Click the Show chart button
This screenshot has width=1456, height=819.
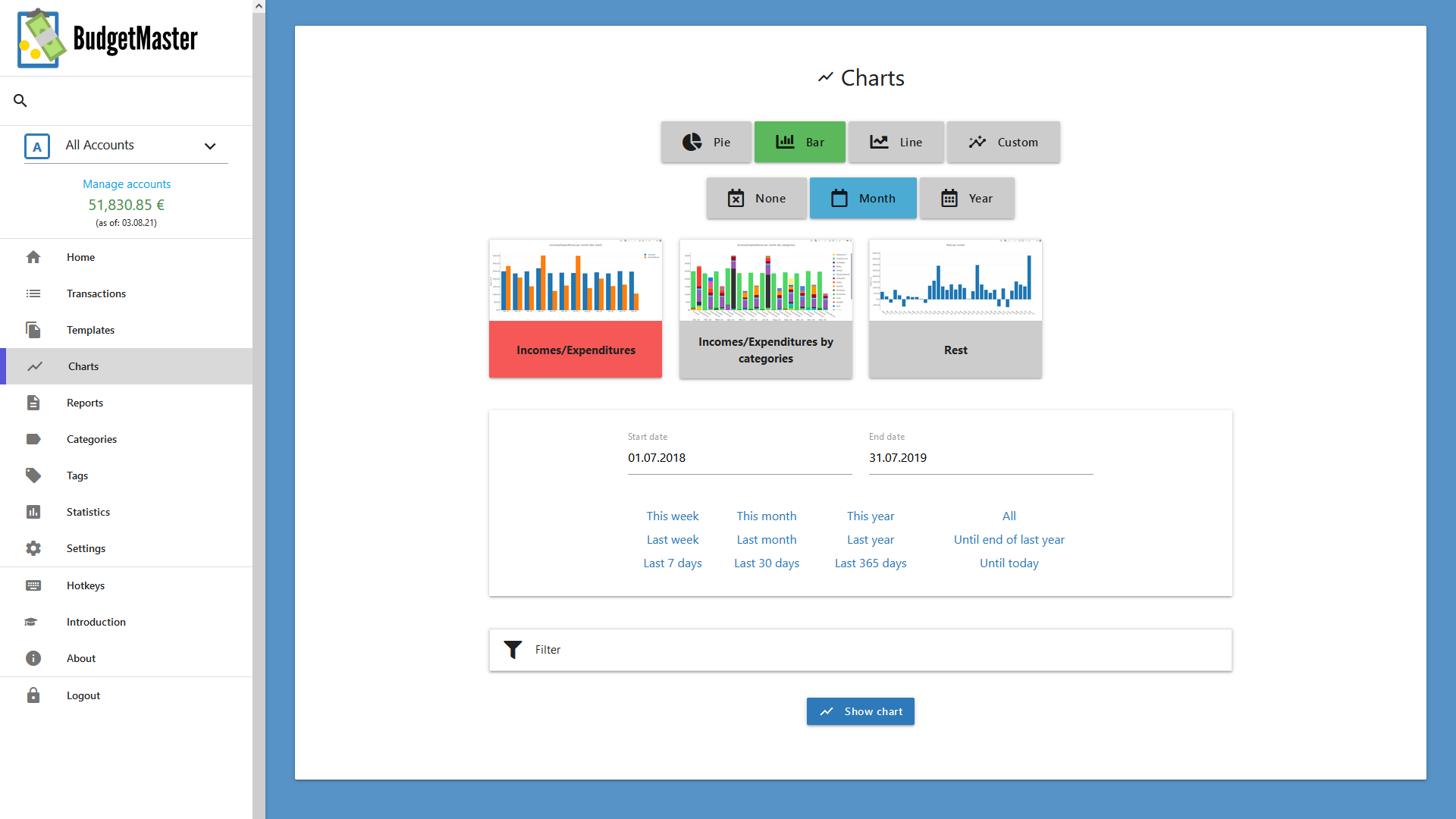click(x=861, y=711)
